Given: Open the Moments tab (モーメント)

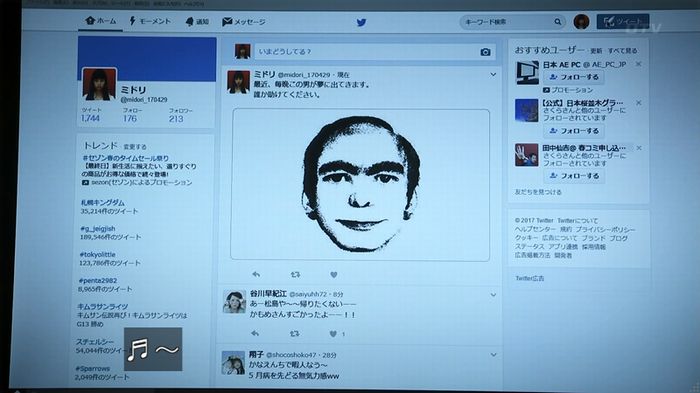Looking at the screenshot, I should click(x=150, y=21).
